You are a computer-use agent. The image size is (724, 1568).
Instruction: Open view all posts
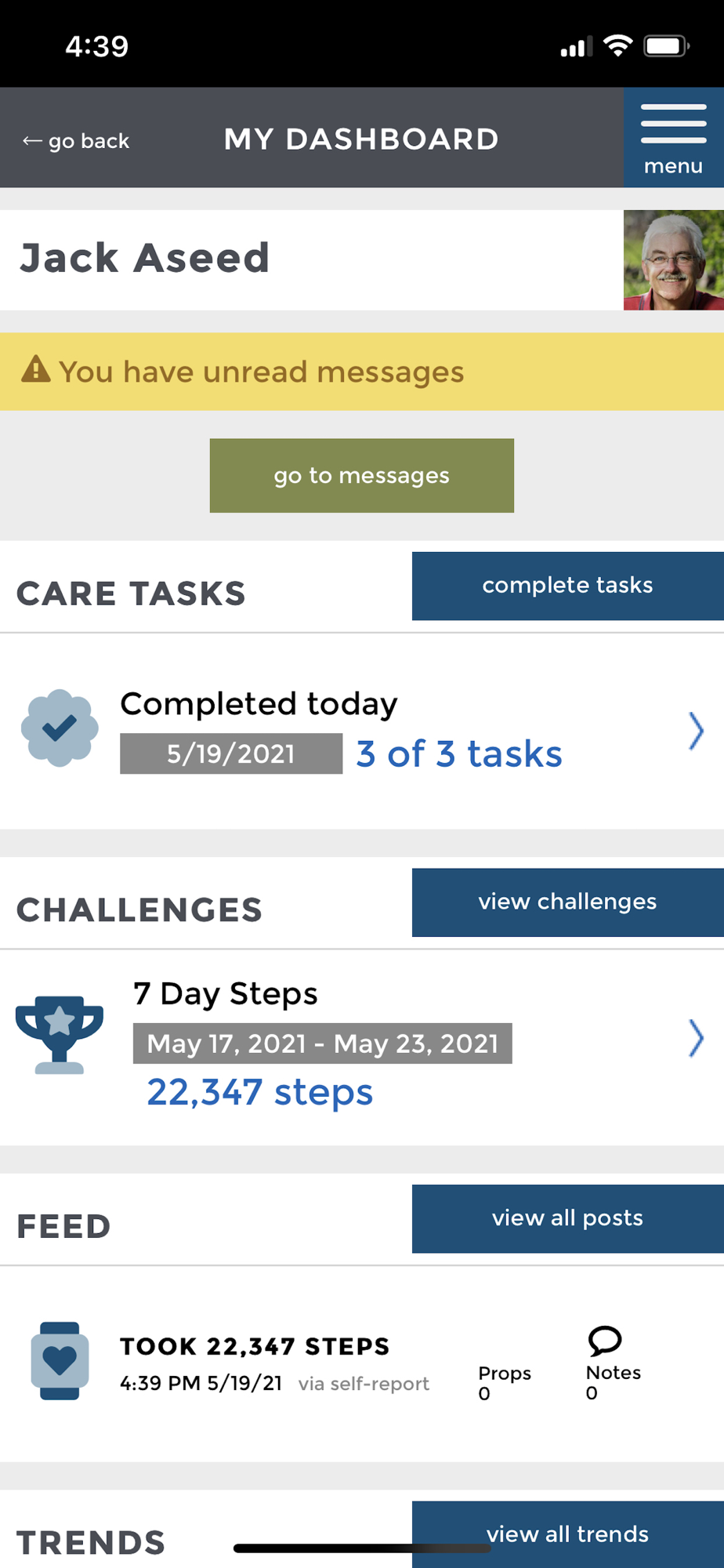(x=568, y=1219)
